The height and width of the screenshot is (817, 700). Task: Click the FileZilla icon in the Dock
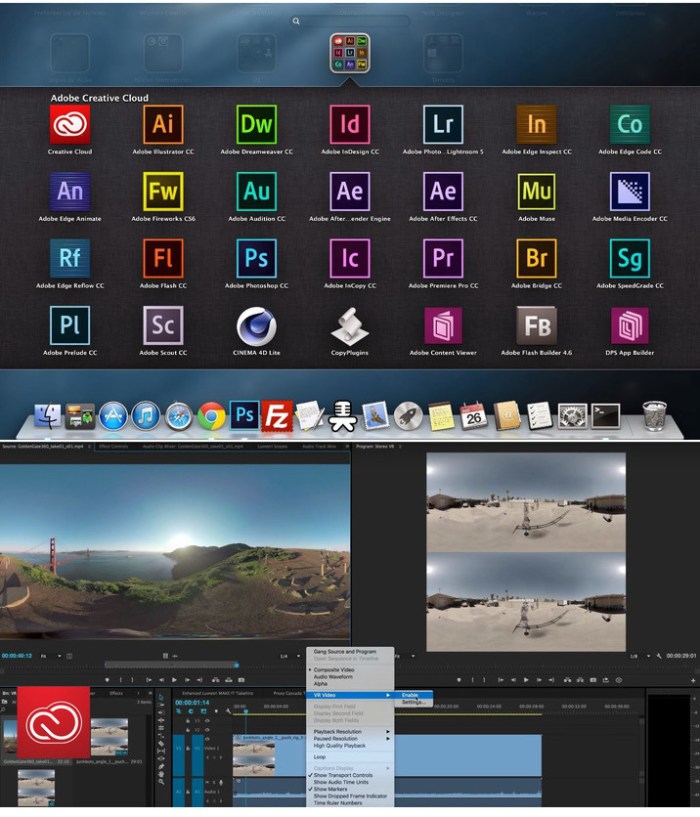click(276, 414)
